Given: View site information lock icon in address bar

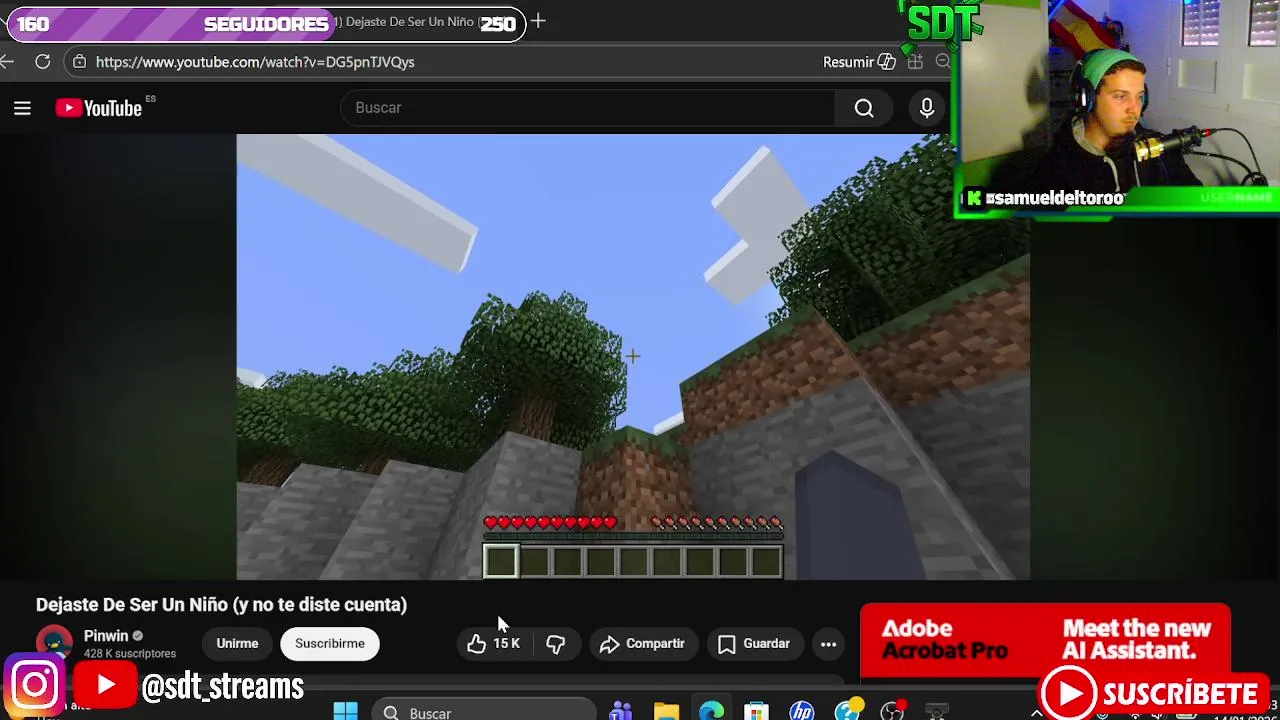Looking at the screenshot, I should tap(79, 62).
